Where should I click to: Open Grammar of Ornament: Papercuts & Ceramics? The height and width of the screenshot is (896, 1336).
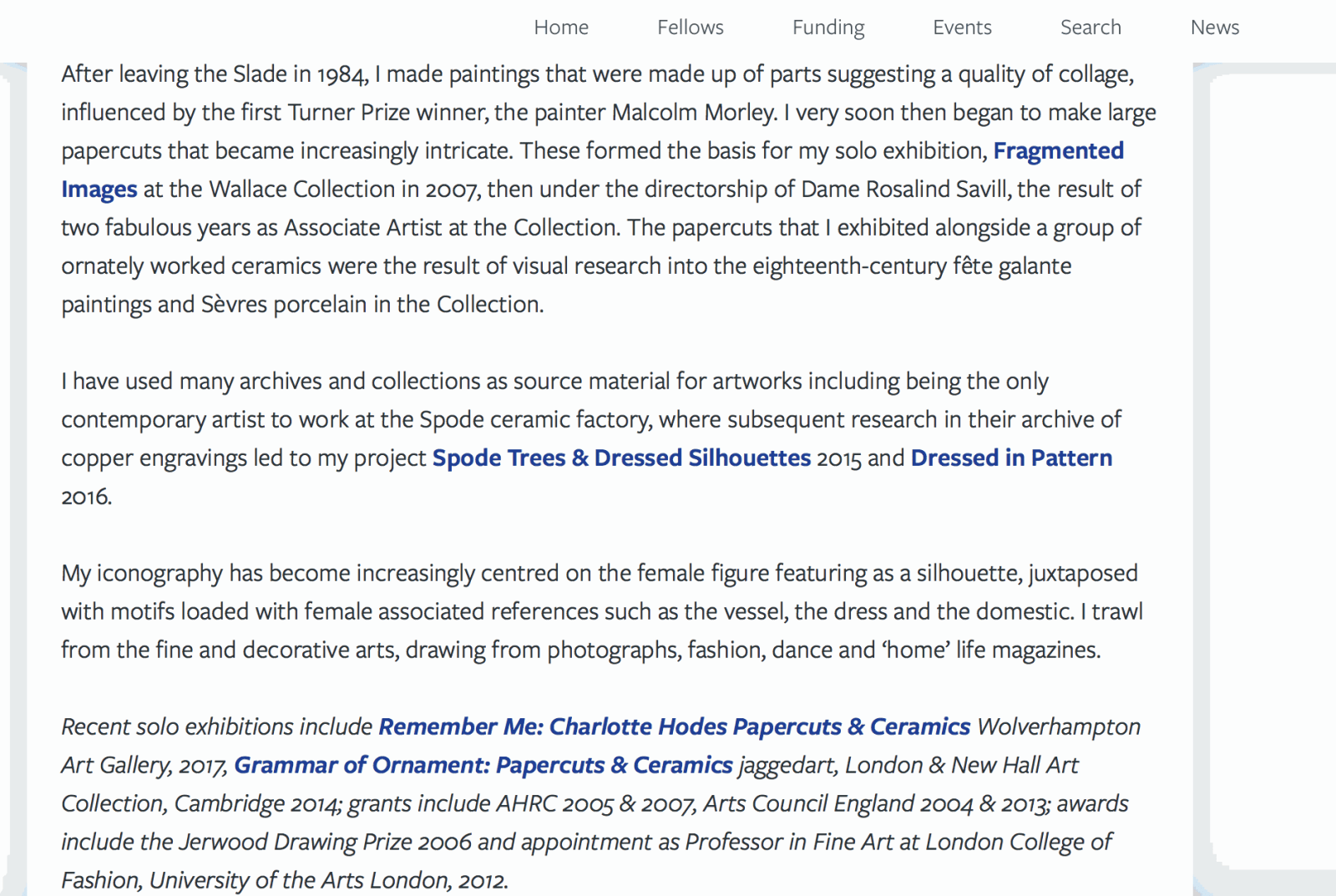pyautogui.click(x=483, y=765)
